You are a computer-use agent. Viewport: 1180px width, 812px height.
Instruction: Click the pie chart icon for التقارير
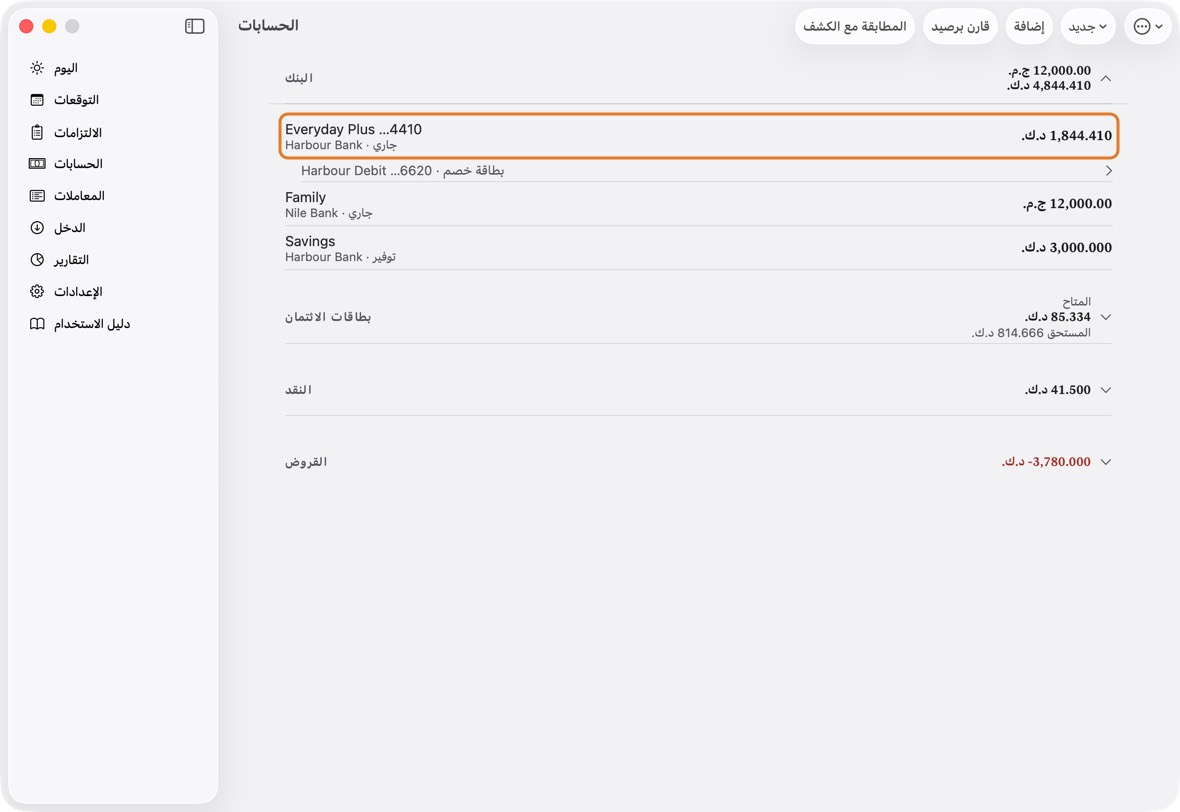click(37, 260)
